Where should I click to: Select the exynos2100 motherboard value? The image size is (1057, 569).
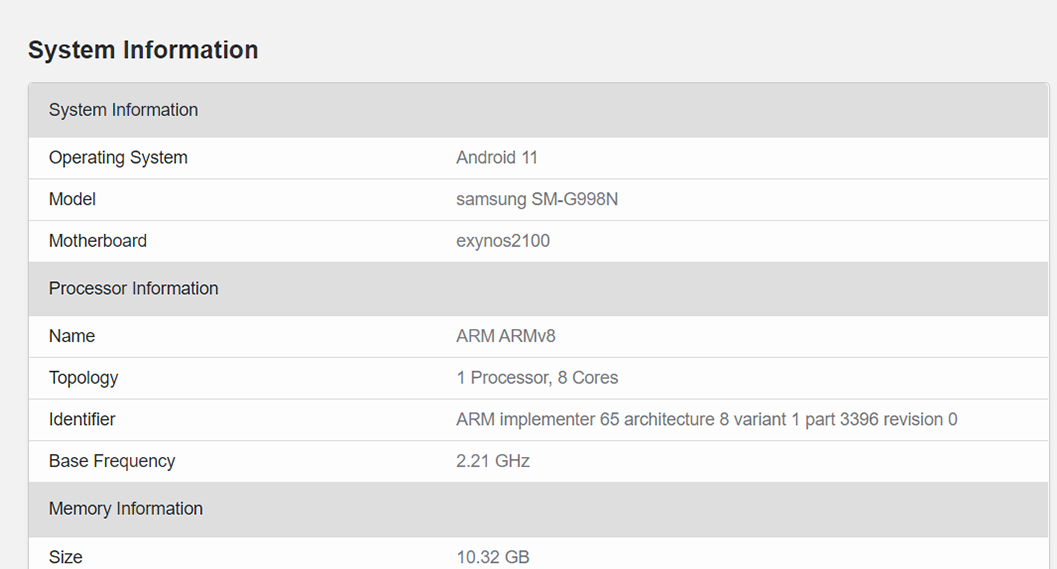pyautogui.click(x=503, y=241)
